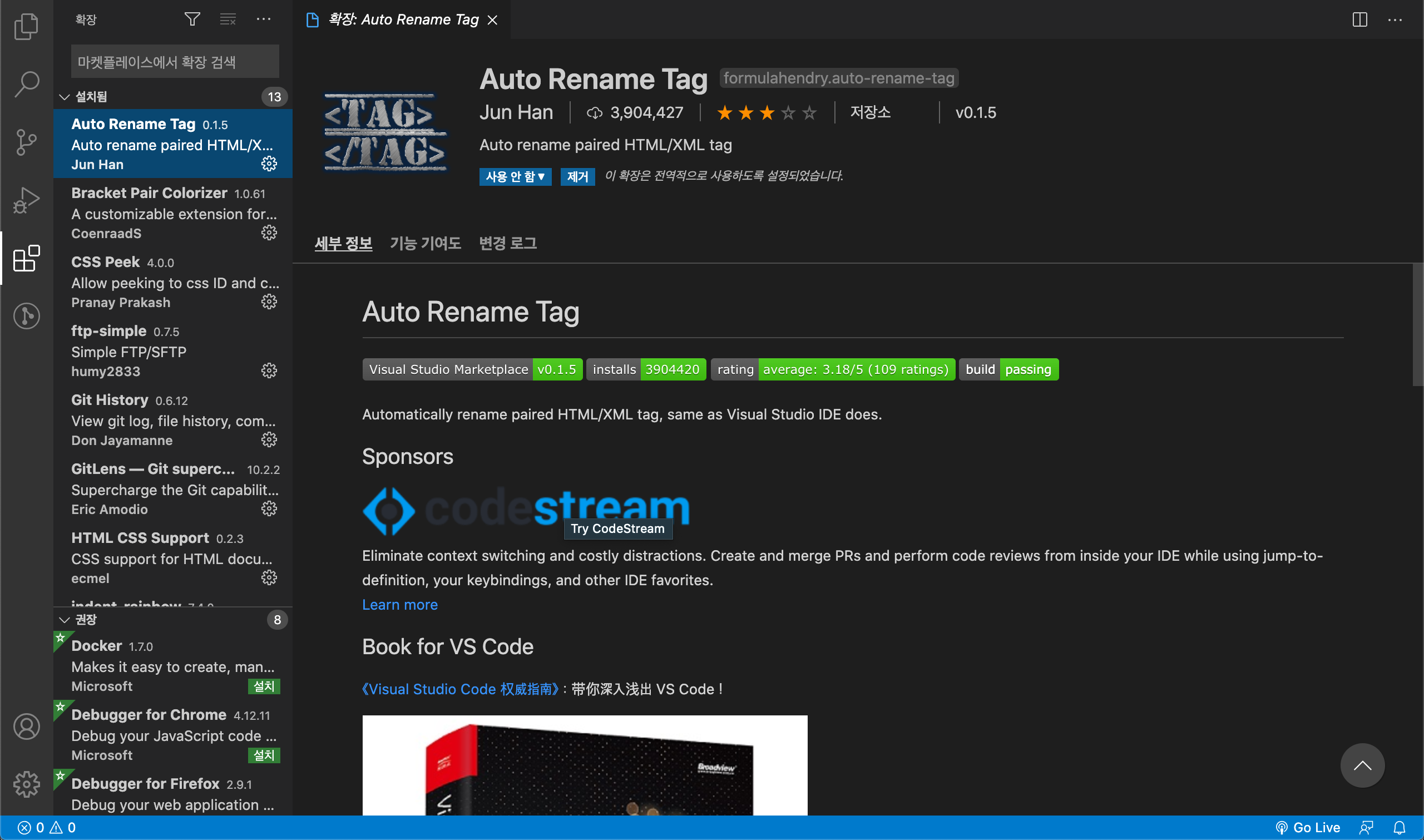
Task: Open the Explorer view in activity bar
Action: 26,26
